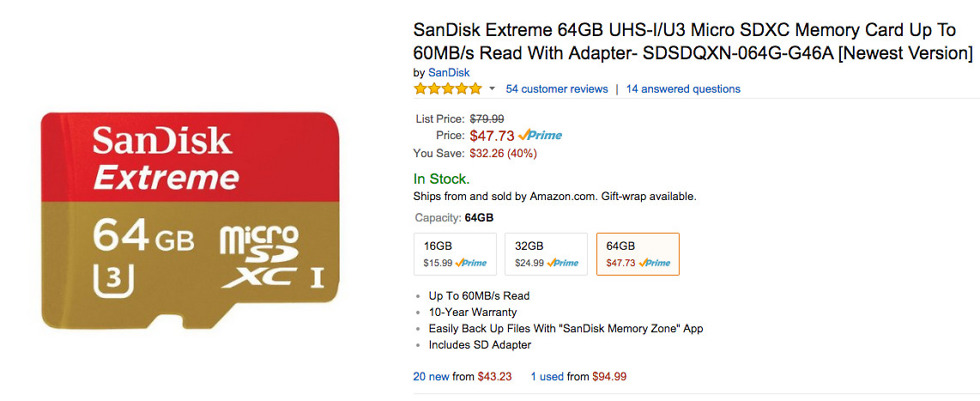The width and height of the screenshot is (980, 401).
Task: Click the green In Stock status text
Action: tap(441, 179)
